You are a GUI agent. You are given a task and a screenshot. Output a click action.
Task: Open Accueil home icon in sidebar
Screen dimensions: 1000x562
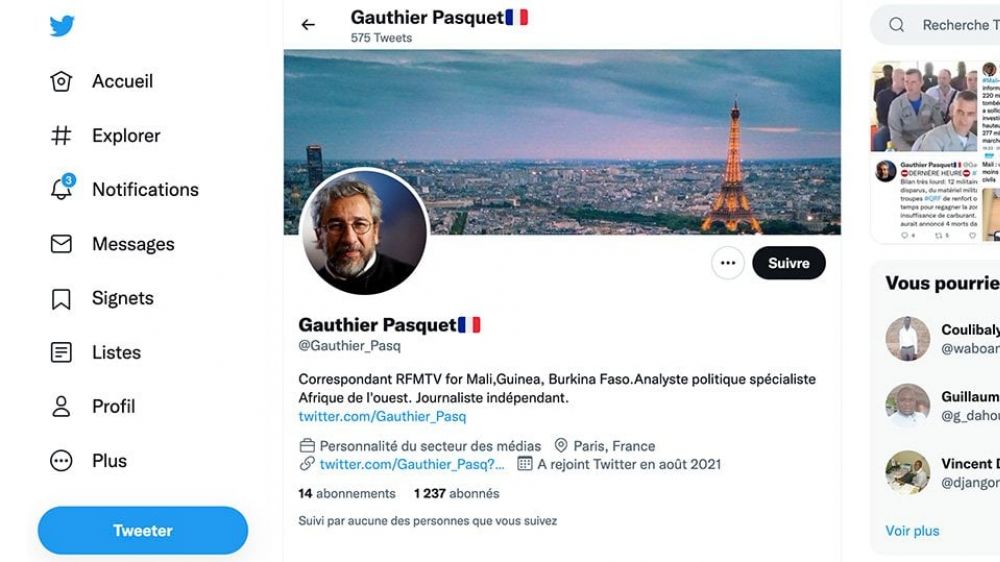pos(61,81)
